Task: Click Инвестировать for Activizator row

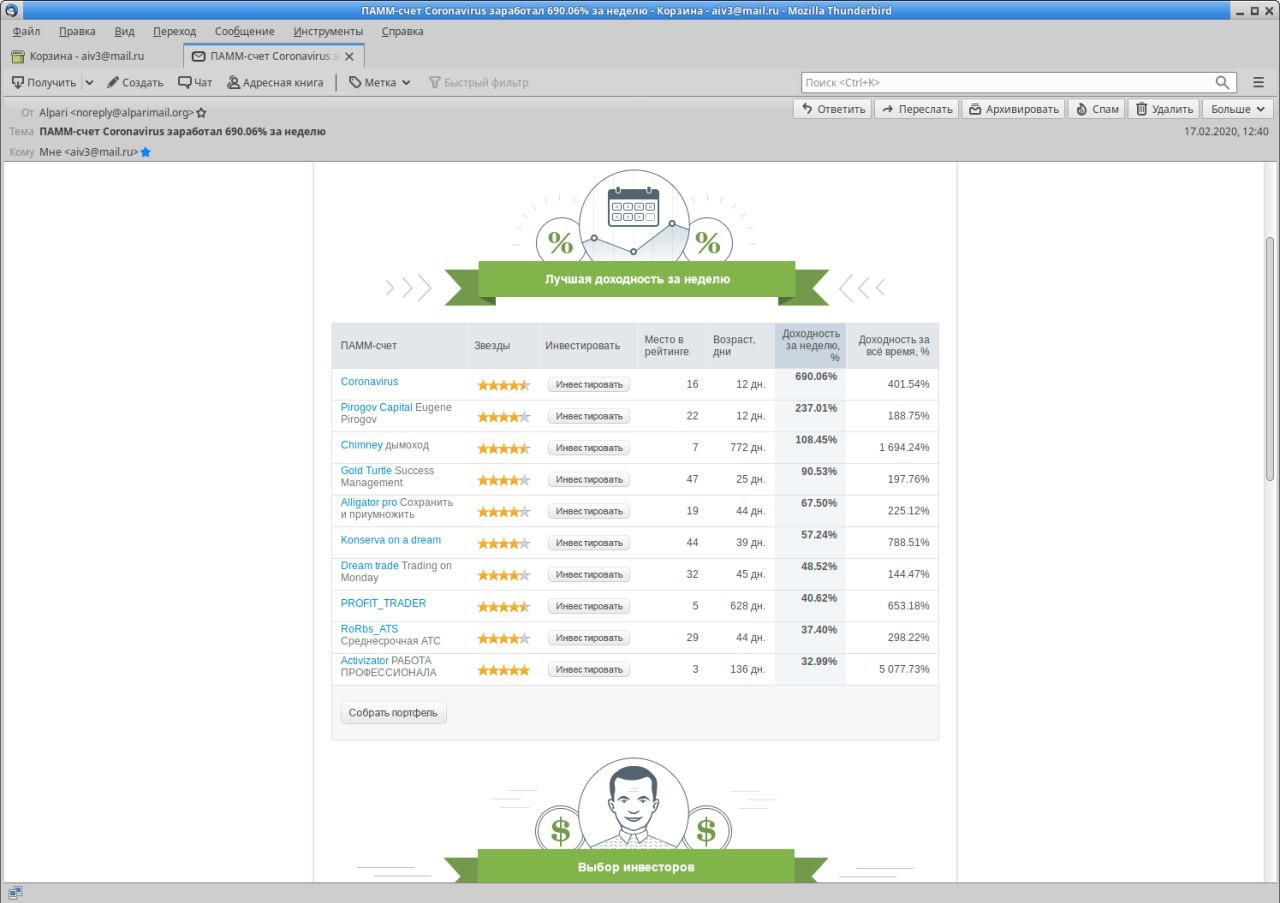Action: coord(589,670)
